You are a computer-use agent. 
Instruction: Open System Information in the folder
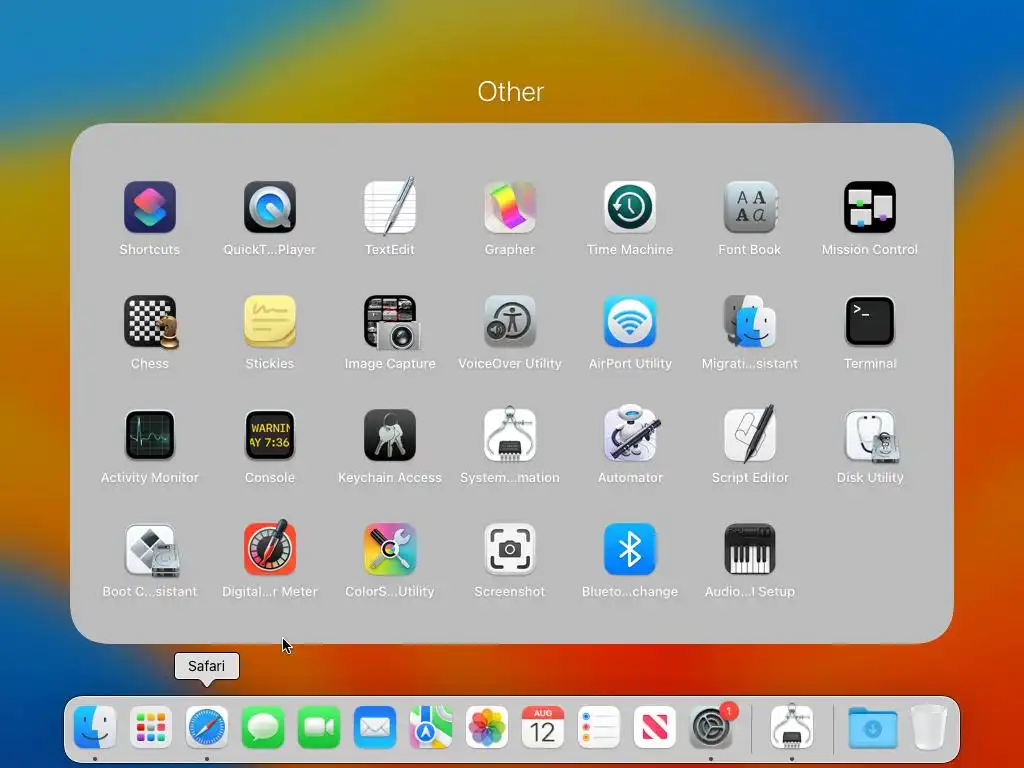pos(510,436)
